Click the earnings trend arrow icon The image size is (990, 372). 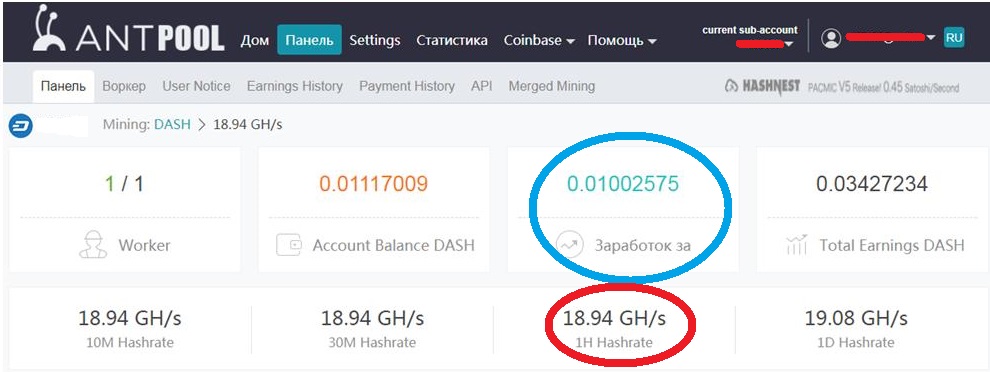pos(570,245)
